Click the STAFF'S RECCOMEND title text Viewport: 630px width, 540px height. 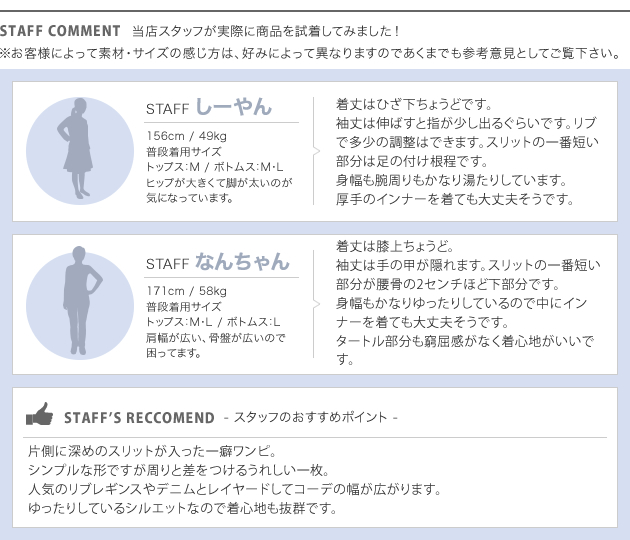click(x=139, y=418)
